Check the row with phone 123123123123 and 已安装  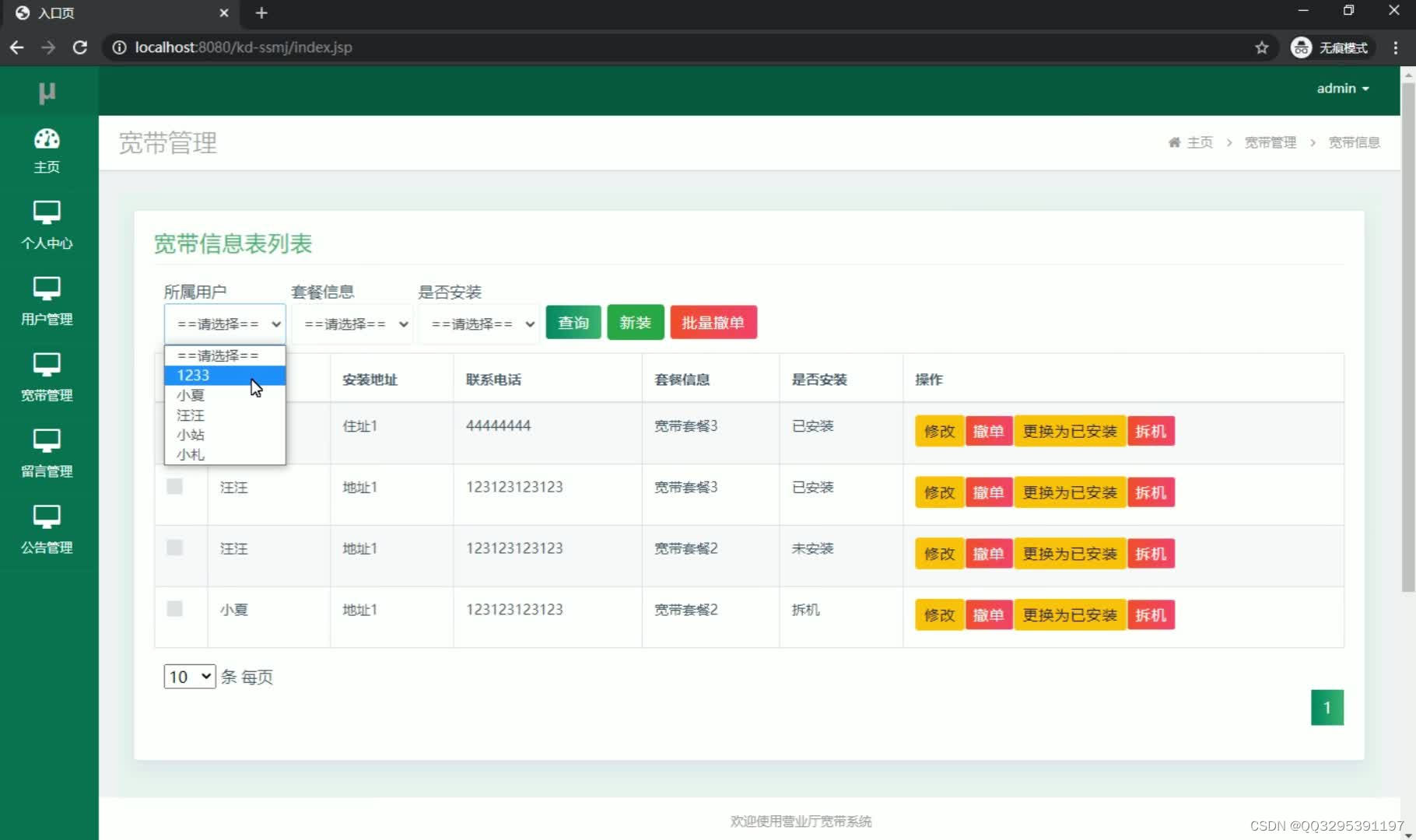click(174, 487)
